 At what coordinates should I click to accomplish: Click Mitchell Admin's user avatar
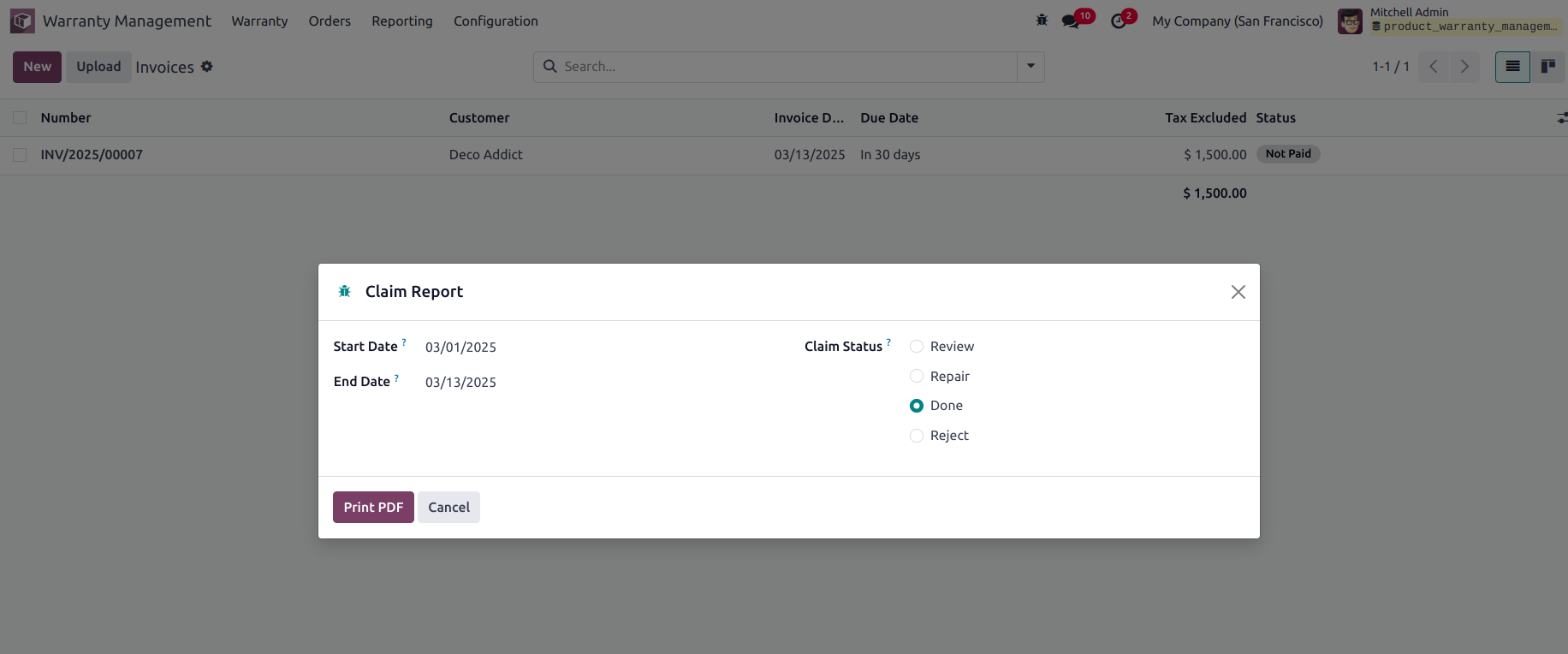(x=1350, y=21)
